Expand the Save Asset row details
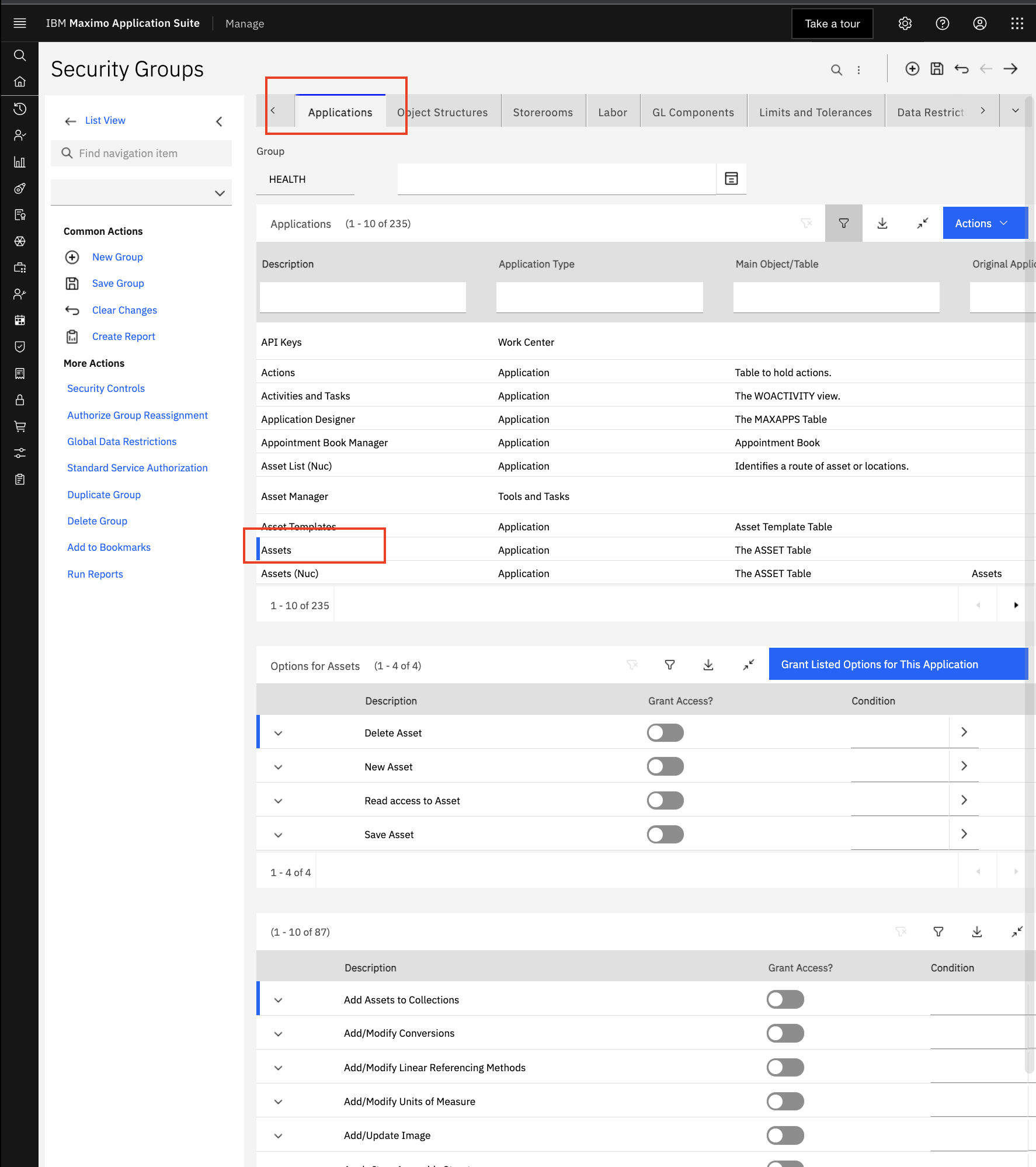The image size is (1036, 1167). [279, 835]
